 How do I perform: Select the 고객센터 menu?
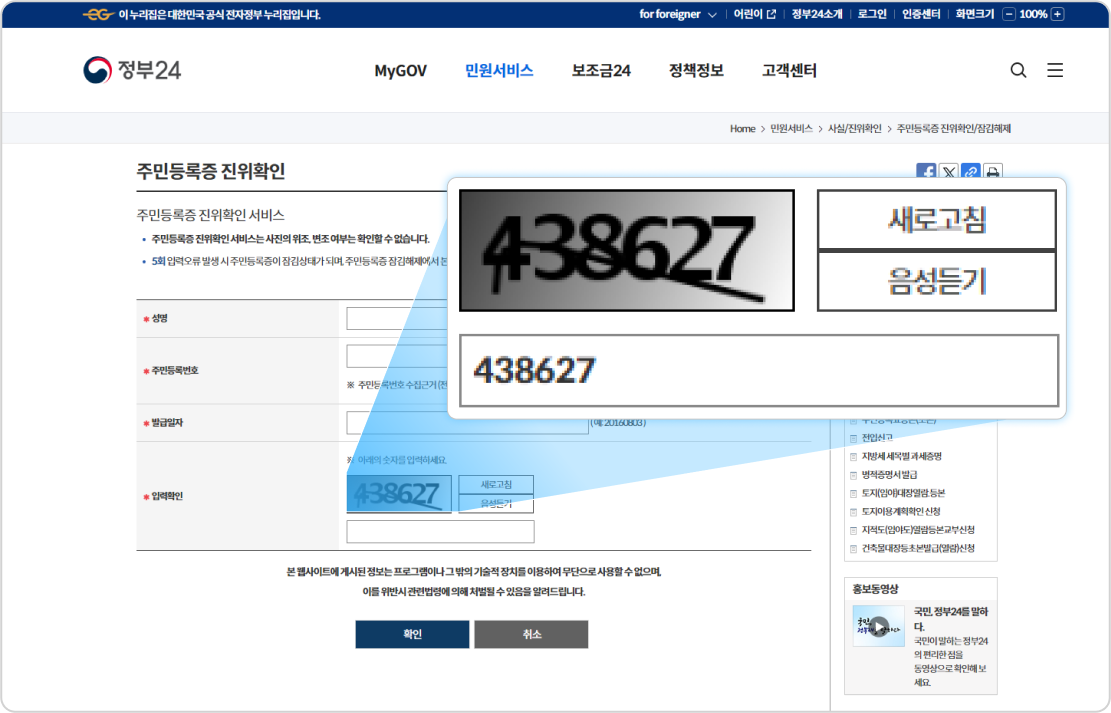coord(789,70)
